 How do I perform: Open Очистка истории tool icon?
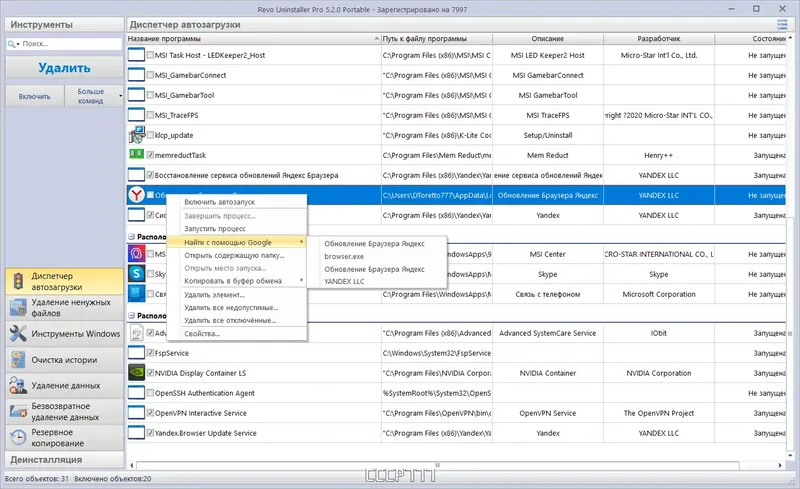[18, 360]
